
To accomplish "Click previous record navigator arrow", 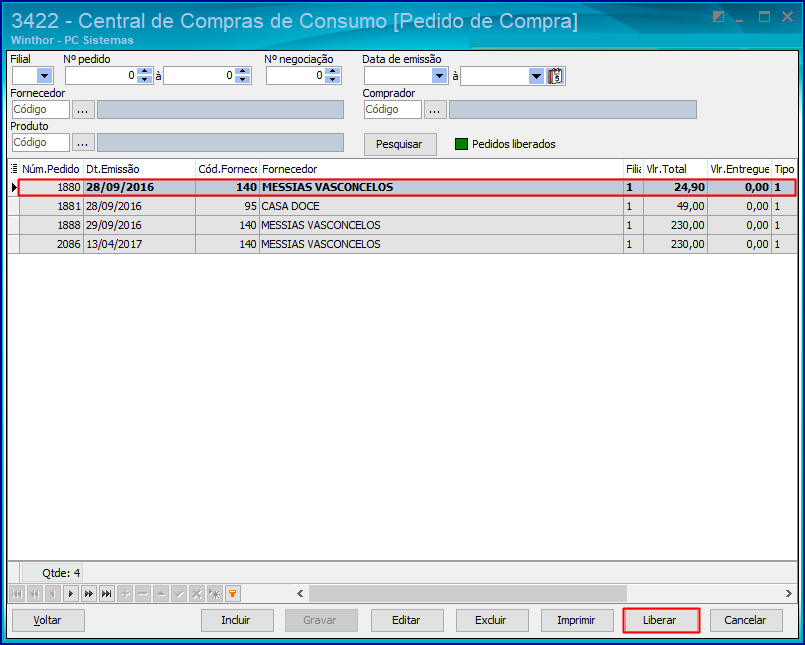I will 53,594.
